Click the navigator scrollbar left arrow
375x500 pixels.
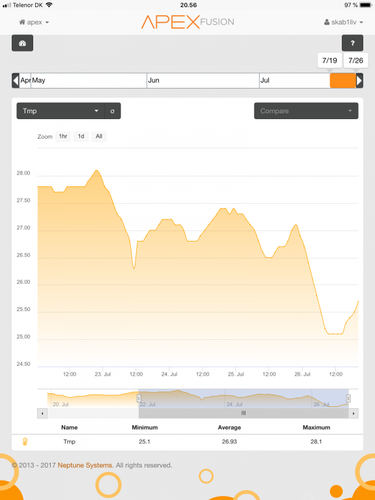tap(42, 413)
